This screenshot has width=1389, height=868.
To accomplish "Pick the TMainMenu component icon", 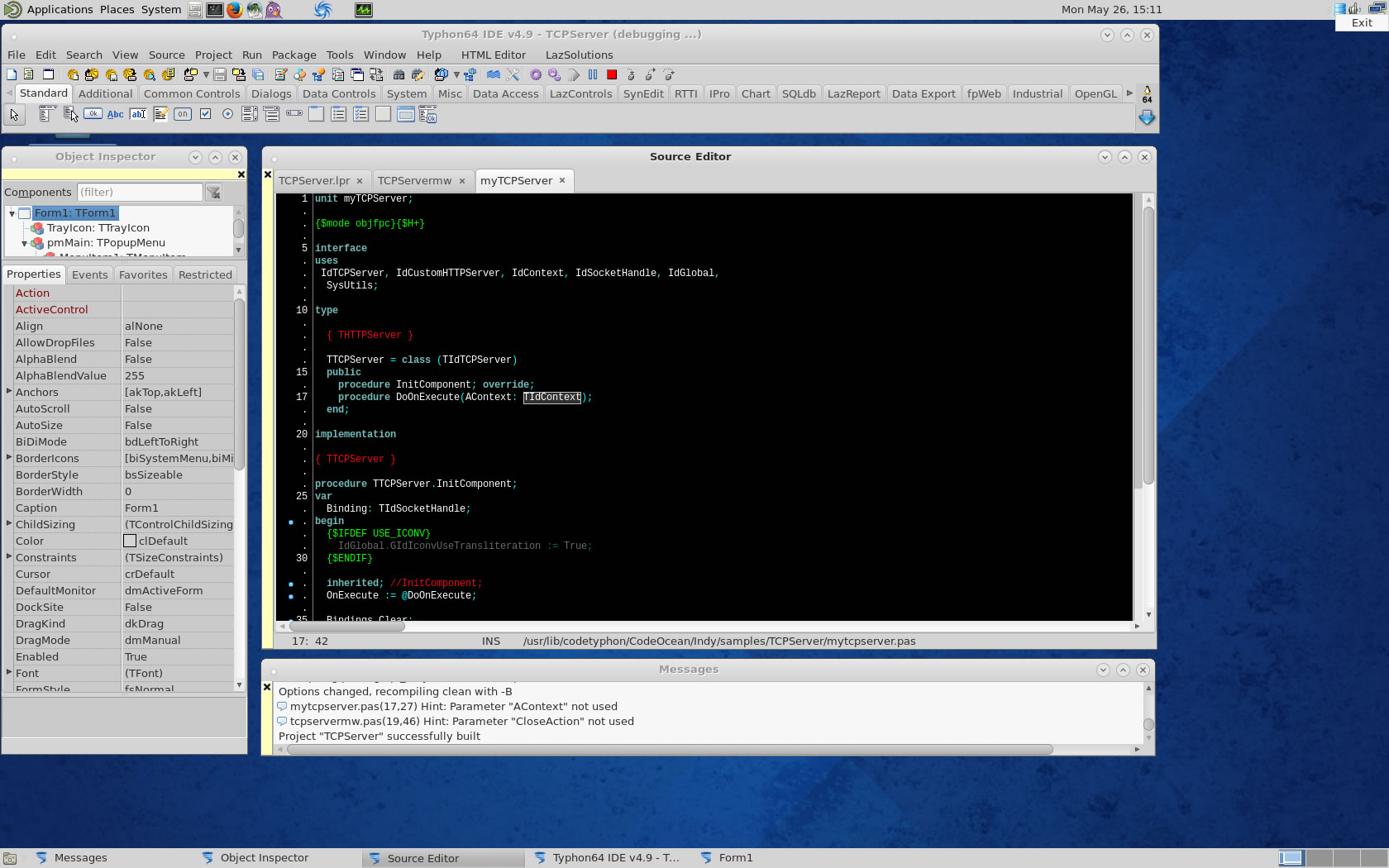I will coord(47,114).
